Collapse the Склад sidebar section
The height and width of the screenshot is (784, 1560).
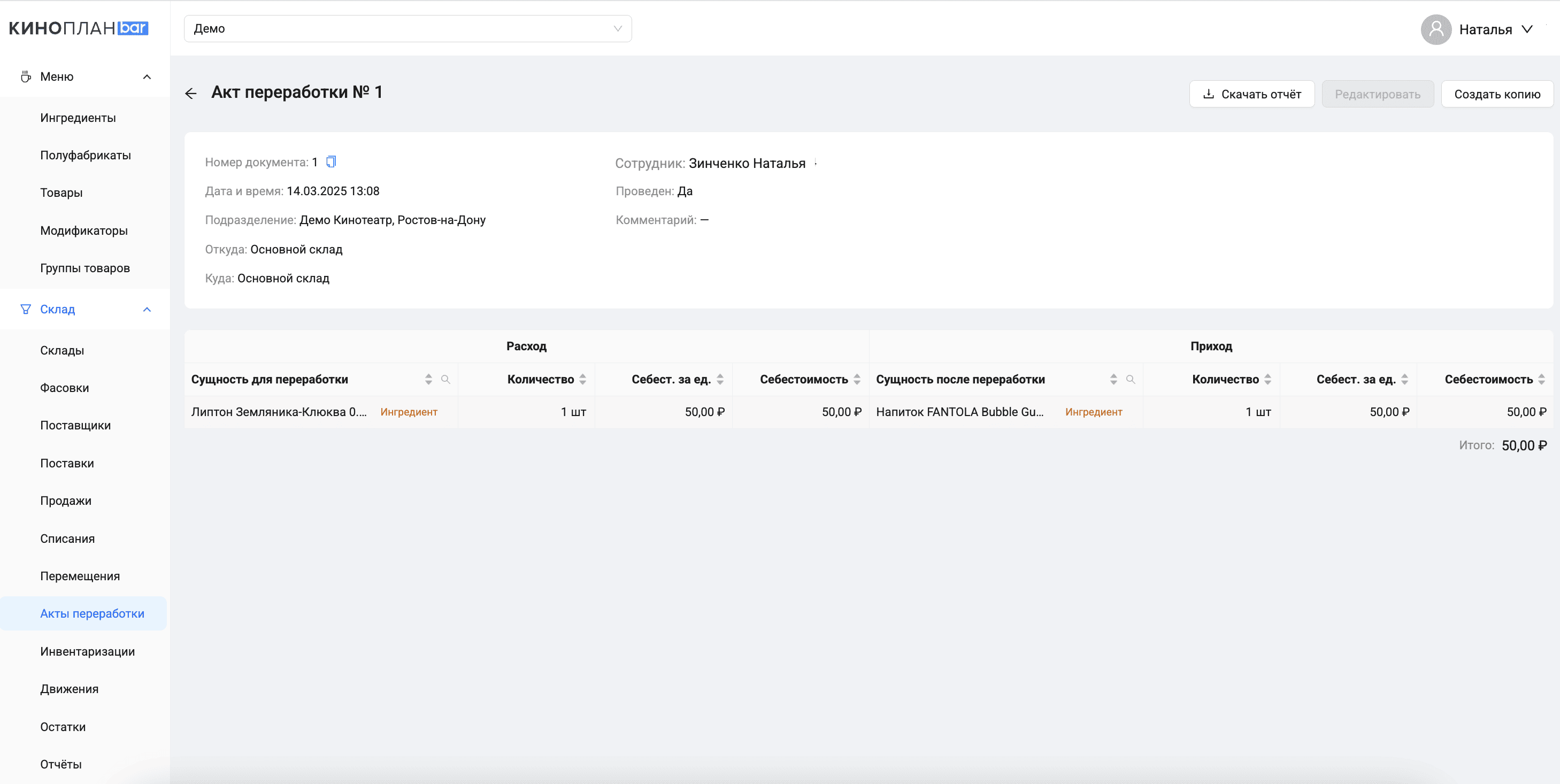click(147, 309)
